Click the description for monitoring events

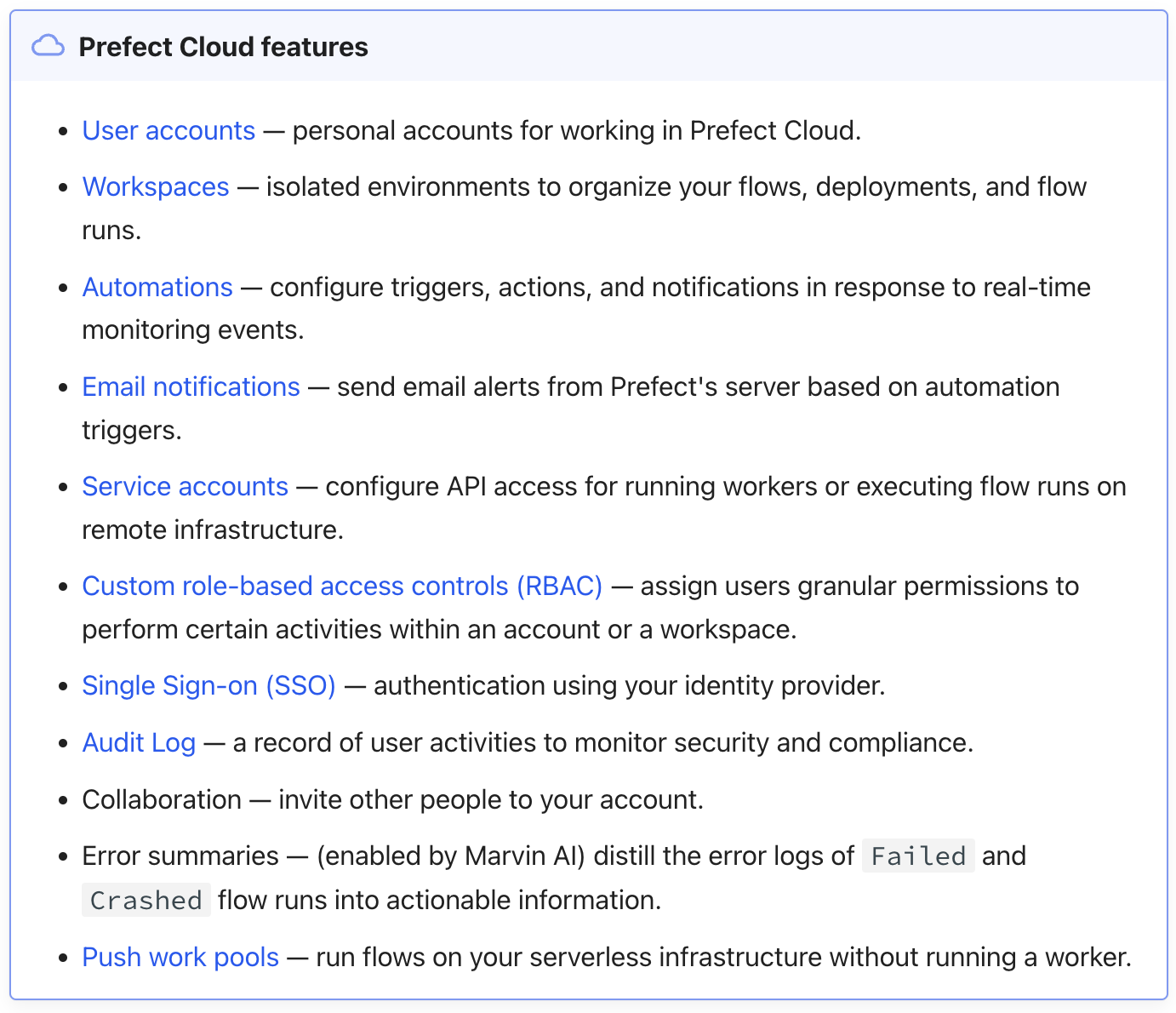(x=194, y=329)
